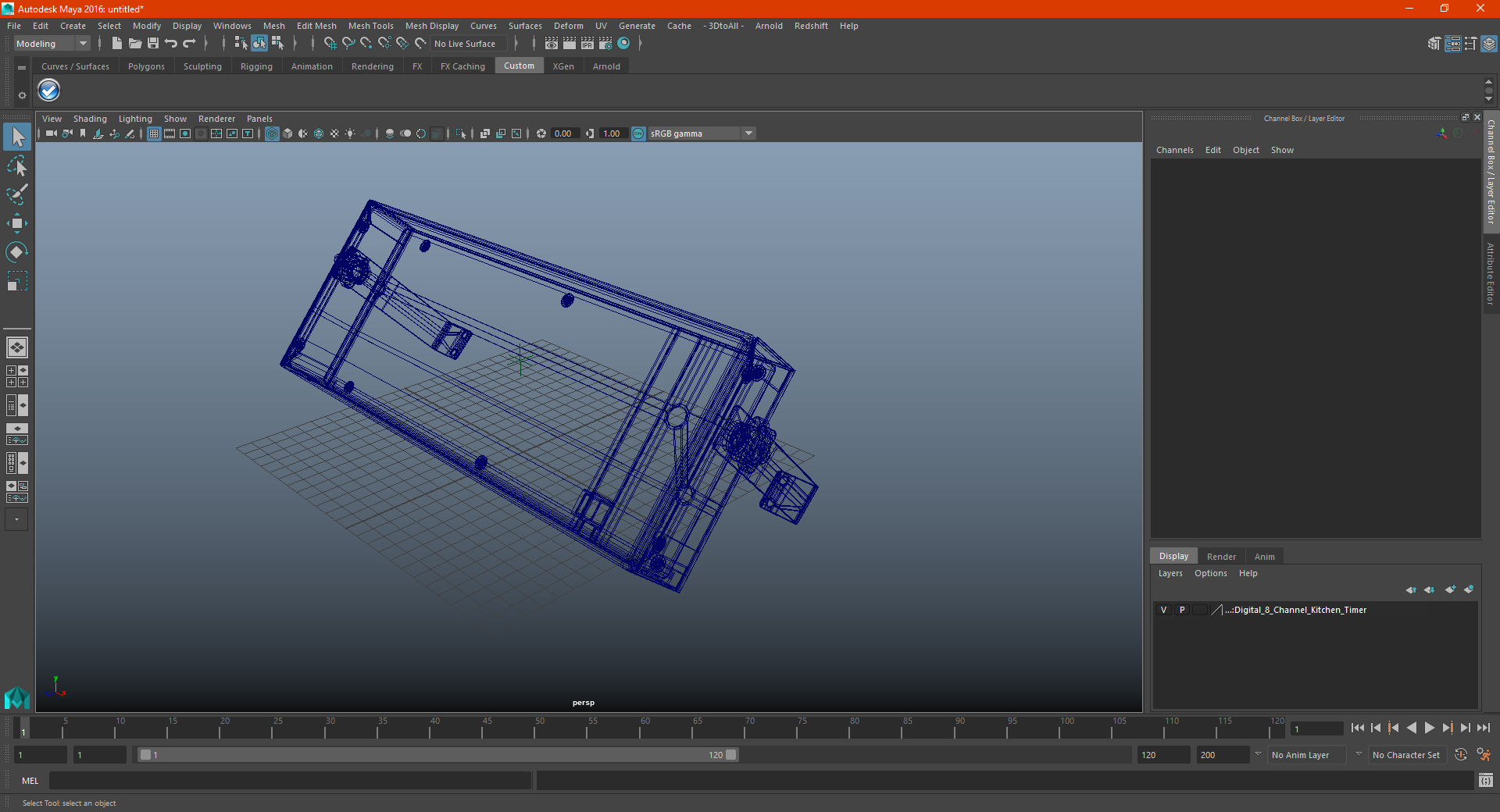Undo the last action
The width and height of the screenshot is (1500, 812).
point(171,44)
